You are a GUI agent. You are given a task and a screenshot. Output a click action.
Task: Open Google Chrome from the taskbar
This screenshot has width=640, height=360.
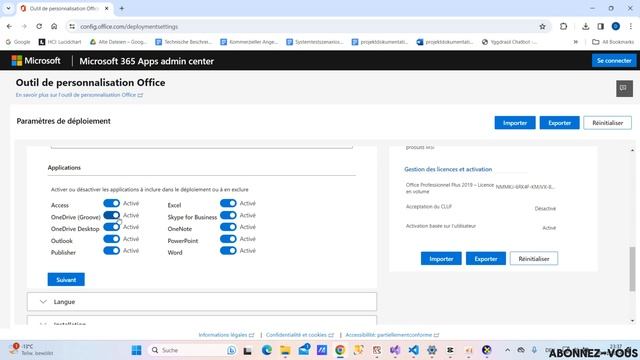tap(340, 350)
